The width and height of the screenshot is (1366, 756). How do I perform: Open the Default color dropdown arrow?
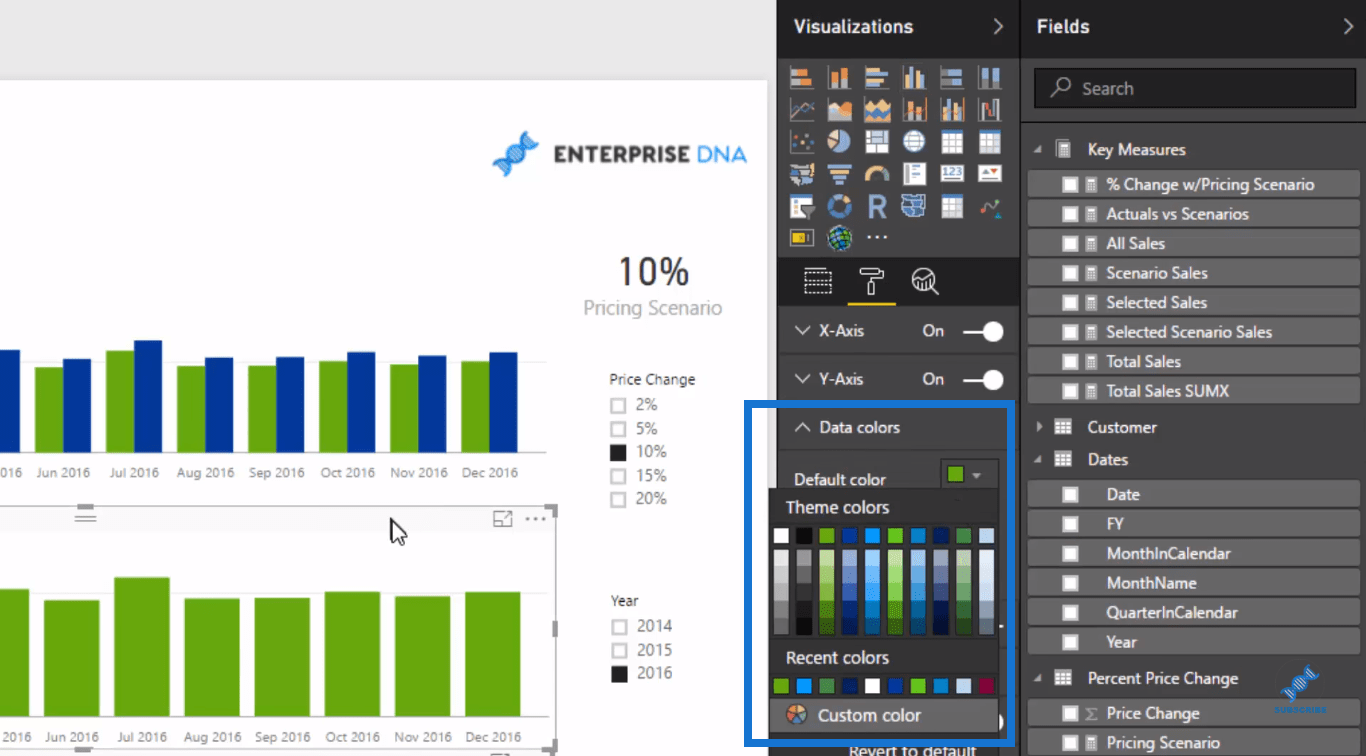pyautogui.click(x=977, y=476)
